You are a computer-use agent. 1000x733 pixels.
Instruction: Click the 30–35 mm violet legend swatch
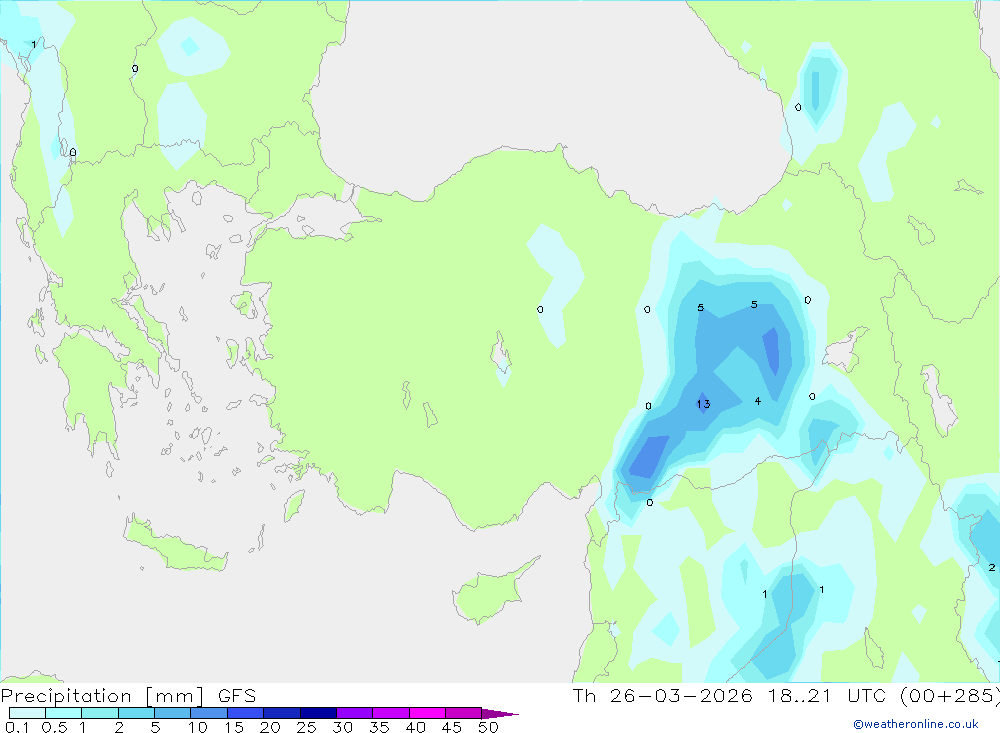click(x=355, y=713)
